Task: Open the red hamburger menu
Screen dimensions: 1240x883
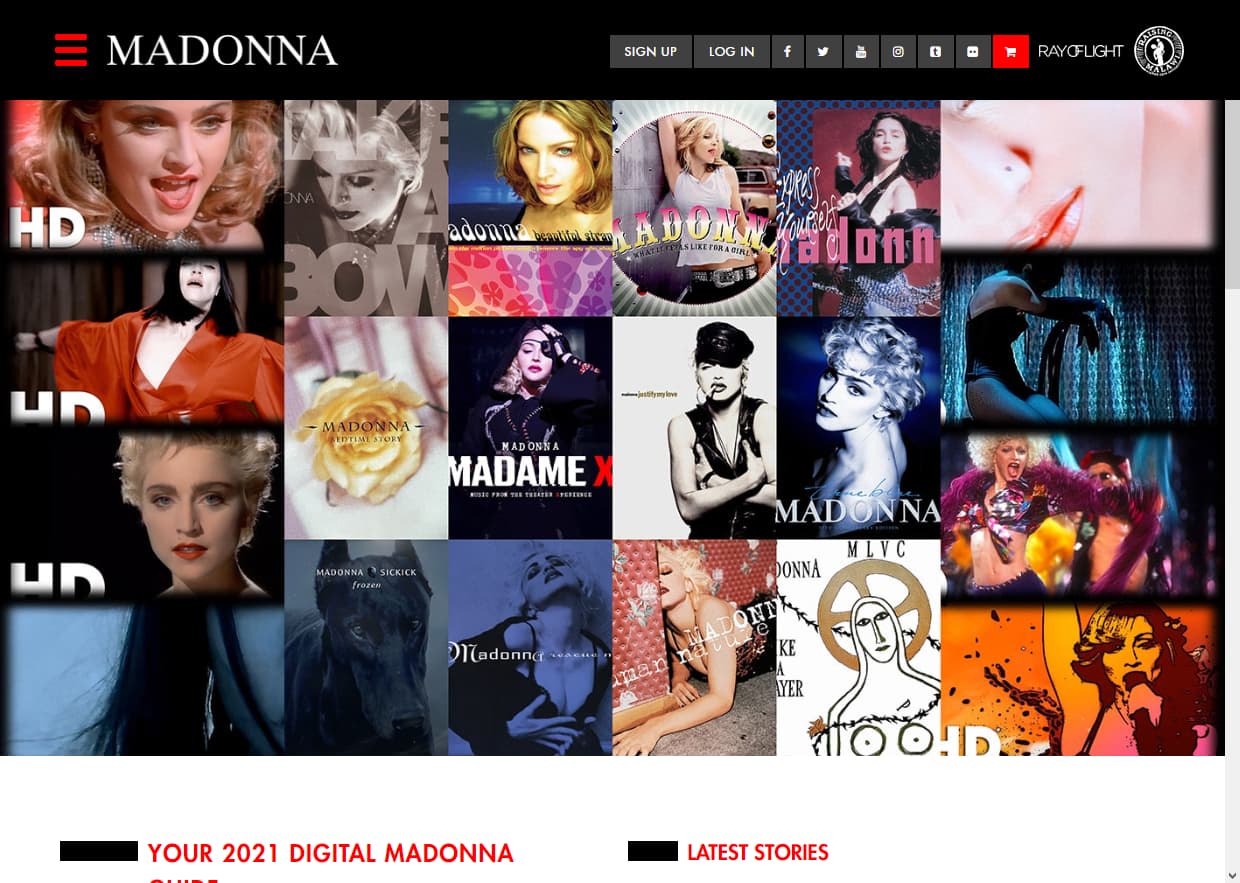Action: (71, 50)
